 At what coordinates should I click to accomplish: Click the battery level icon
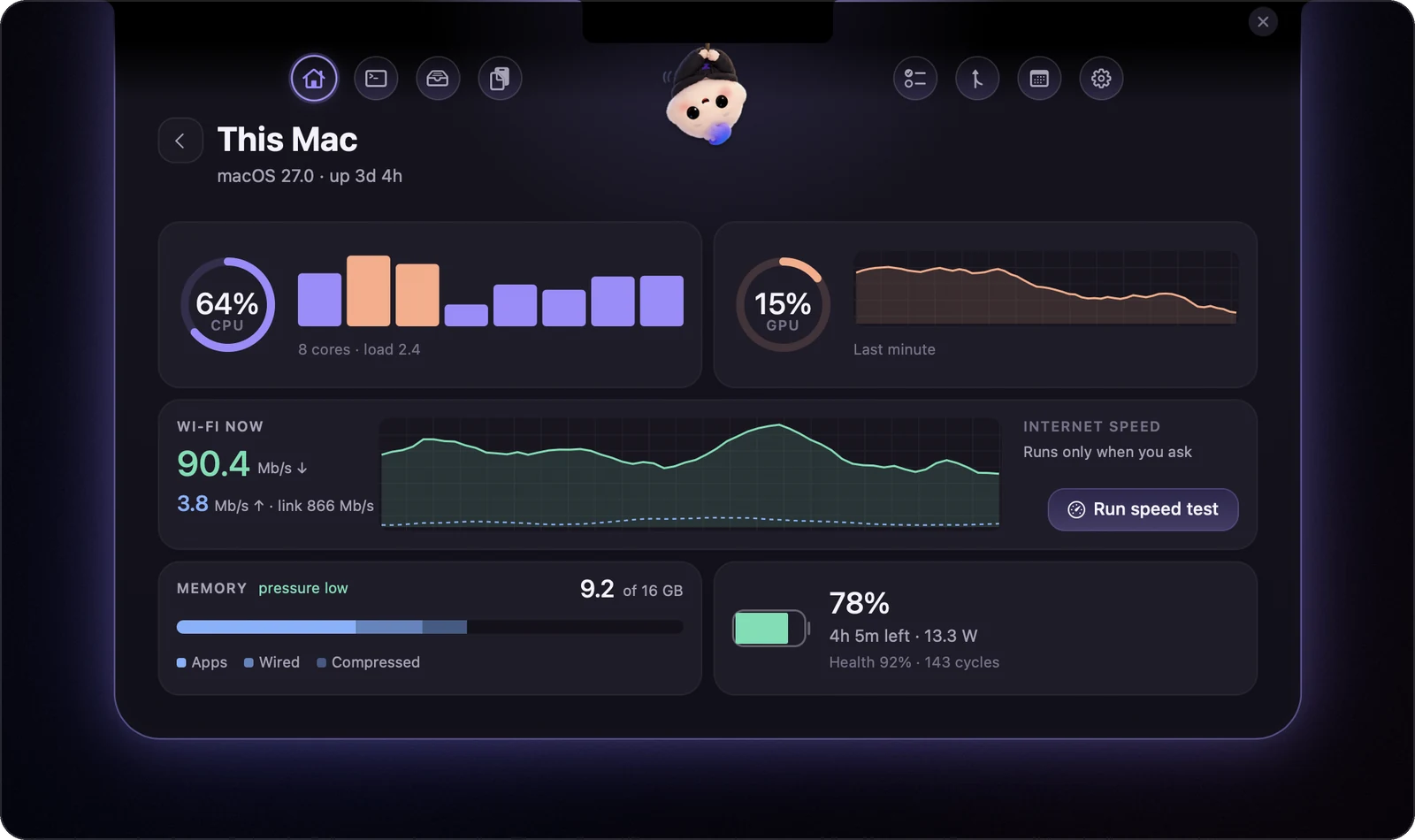tap(771, 629)
